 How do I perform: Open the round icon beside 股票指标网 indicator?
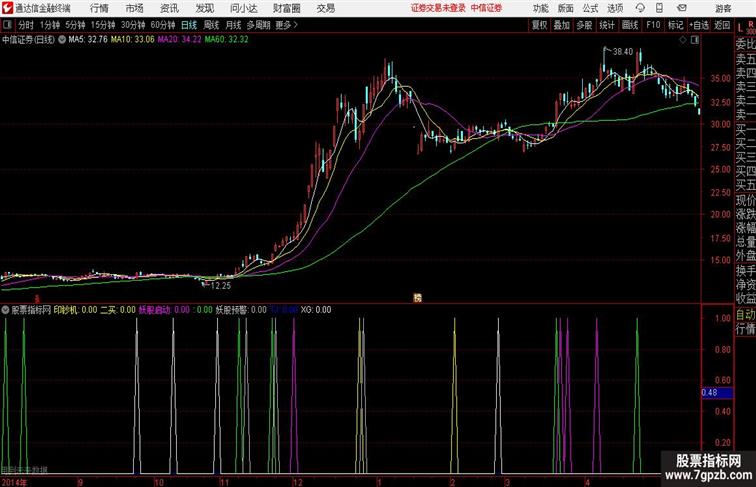(5, 310)
